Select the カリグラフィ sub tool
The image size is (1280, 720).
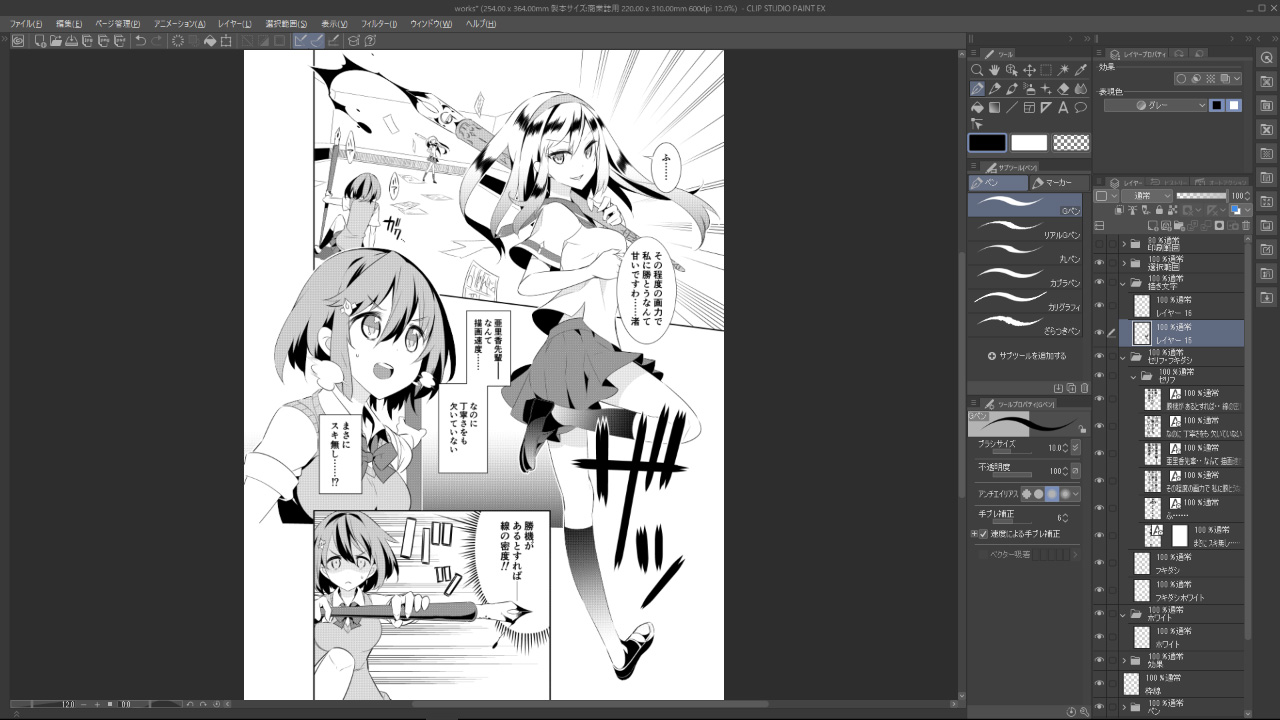coord(1025,301)
